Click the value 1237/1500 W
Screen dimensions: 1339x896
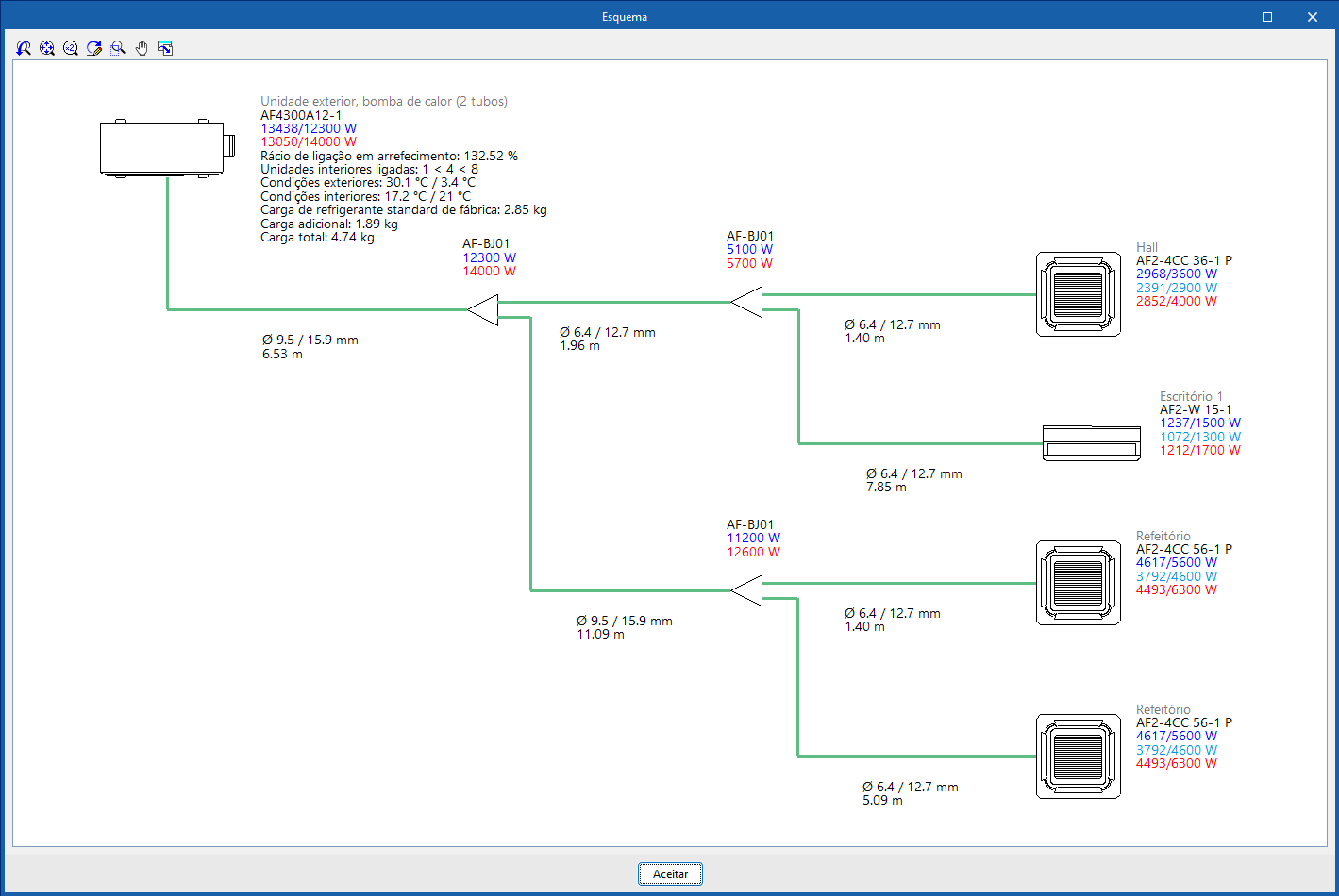[x=1200, y=423]
